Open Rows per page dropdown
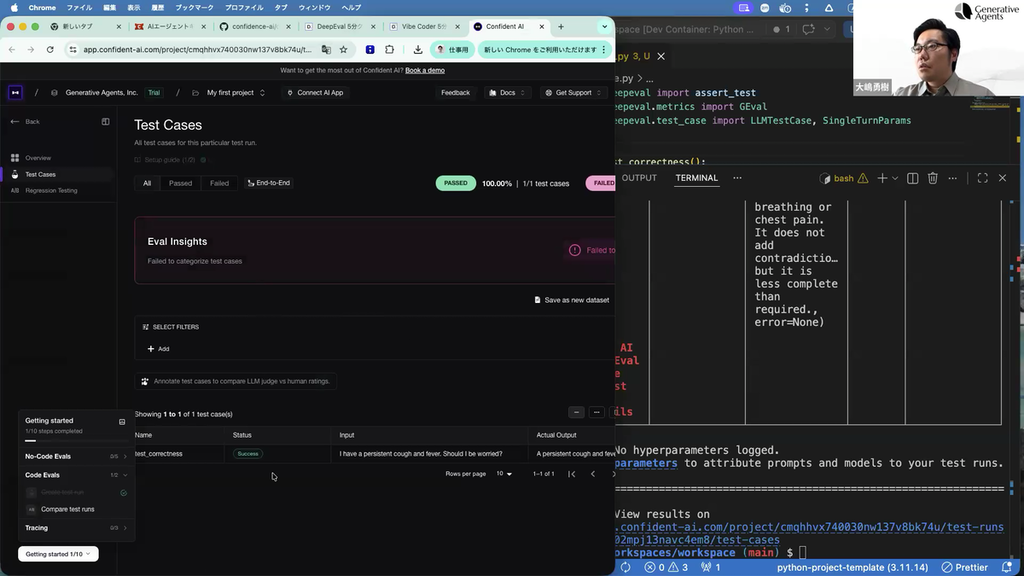 coord(504,474)
